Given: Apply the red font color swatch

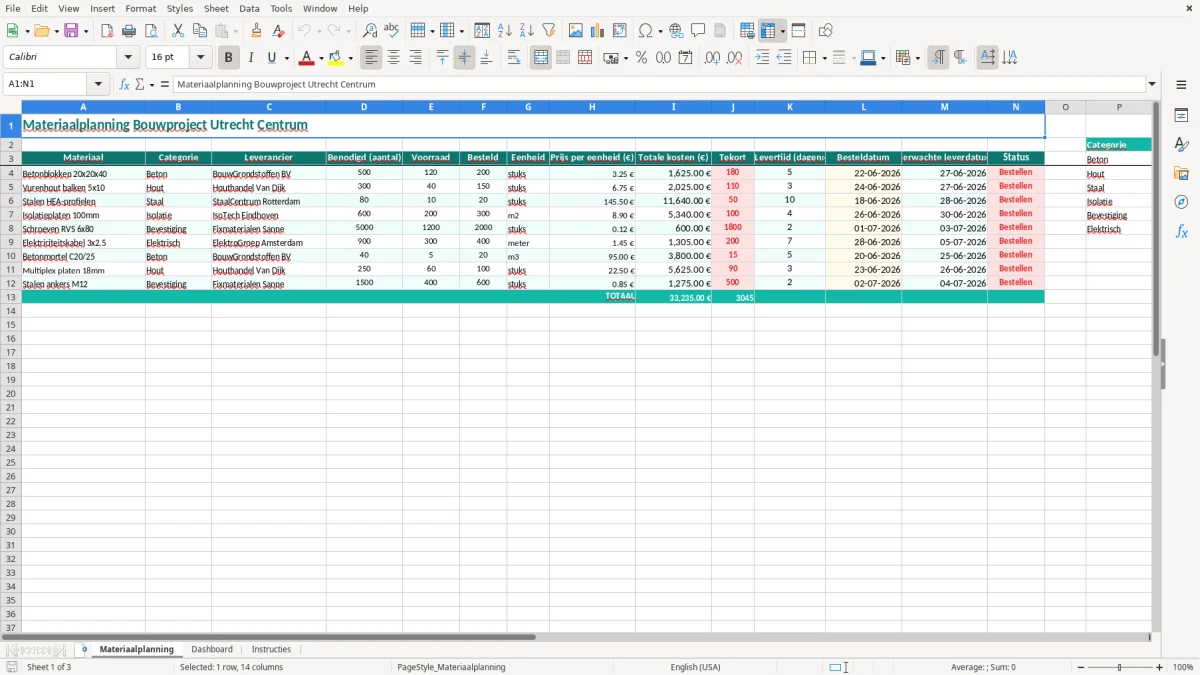Looking at the screenshot, I should 306,58.
